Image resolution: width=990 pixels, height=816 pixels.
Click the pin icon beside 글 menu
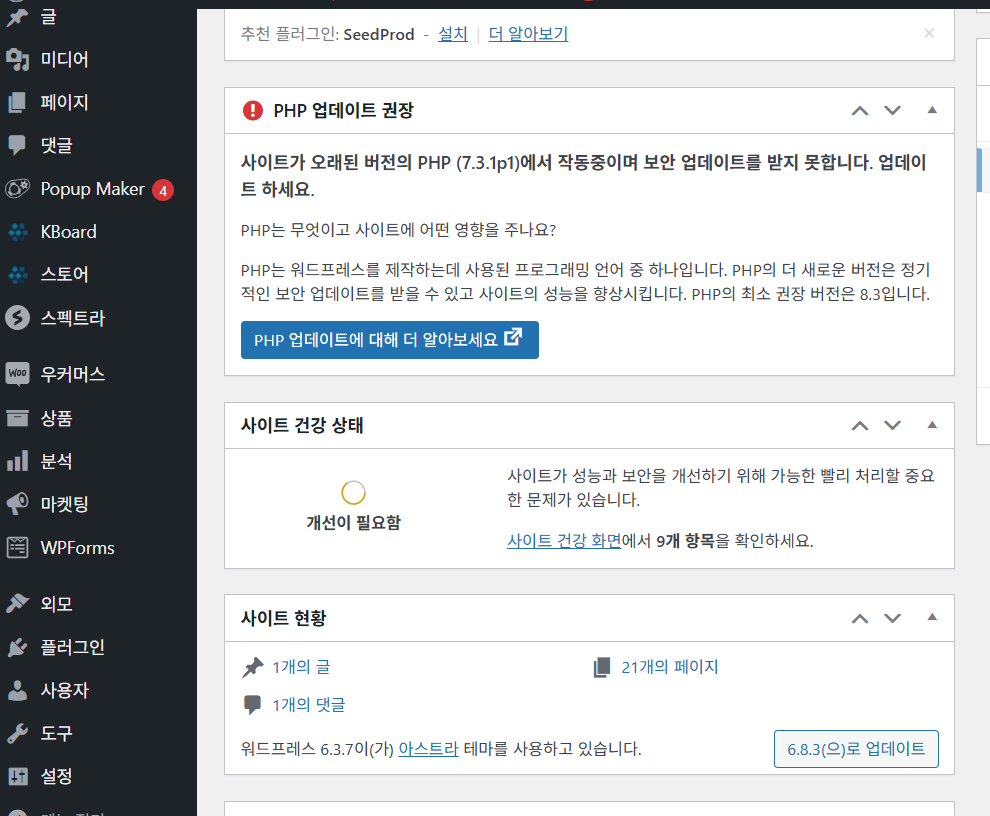coord(18,16)
